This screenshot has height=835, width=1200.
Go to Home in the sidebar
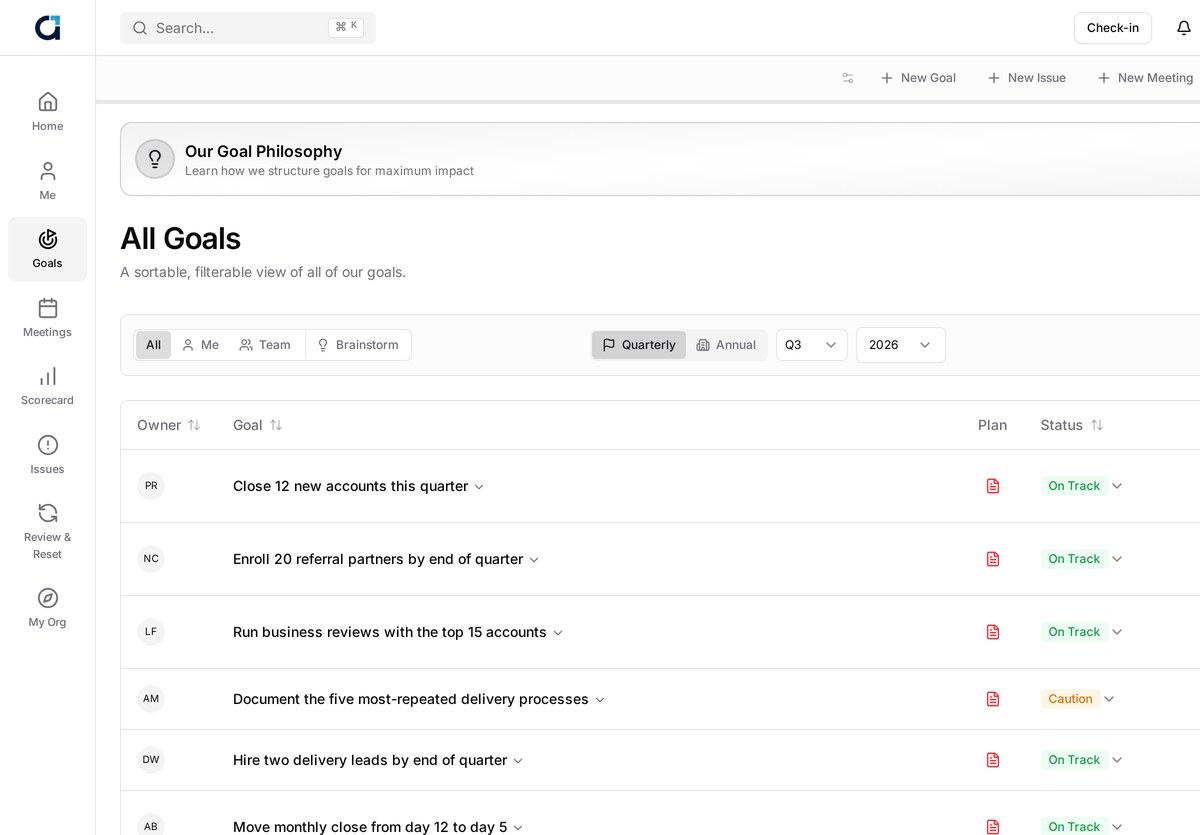click(x=47, y=111)
